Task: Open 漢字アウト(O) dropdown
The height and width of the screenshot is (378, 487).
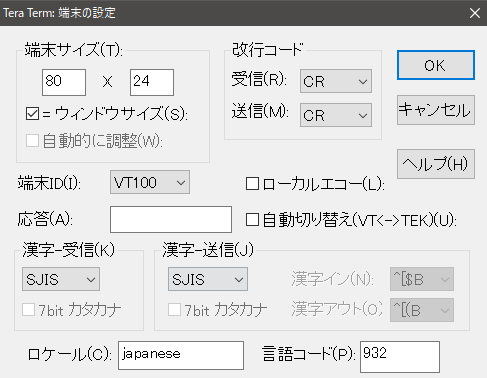Action: pyautogui.click(x=422, y=310)
